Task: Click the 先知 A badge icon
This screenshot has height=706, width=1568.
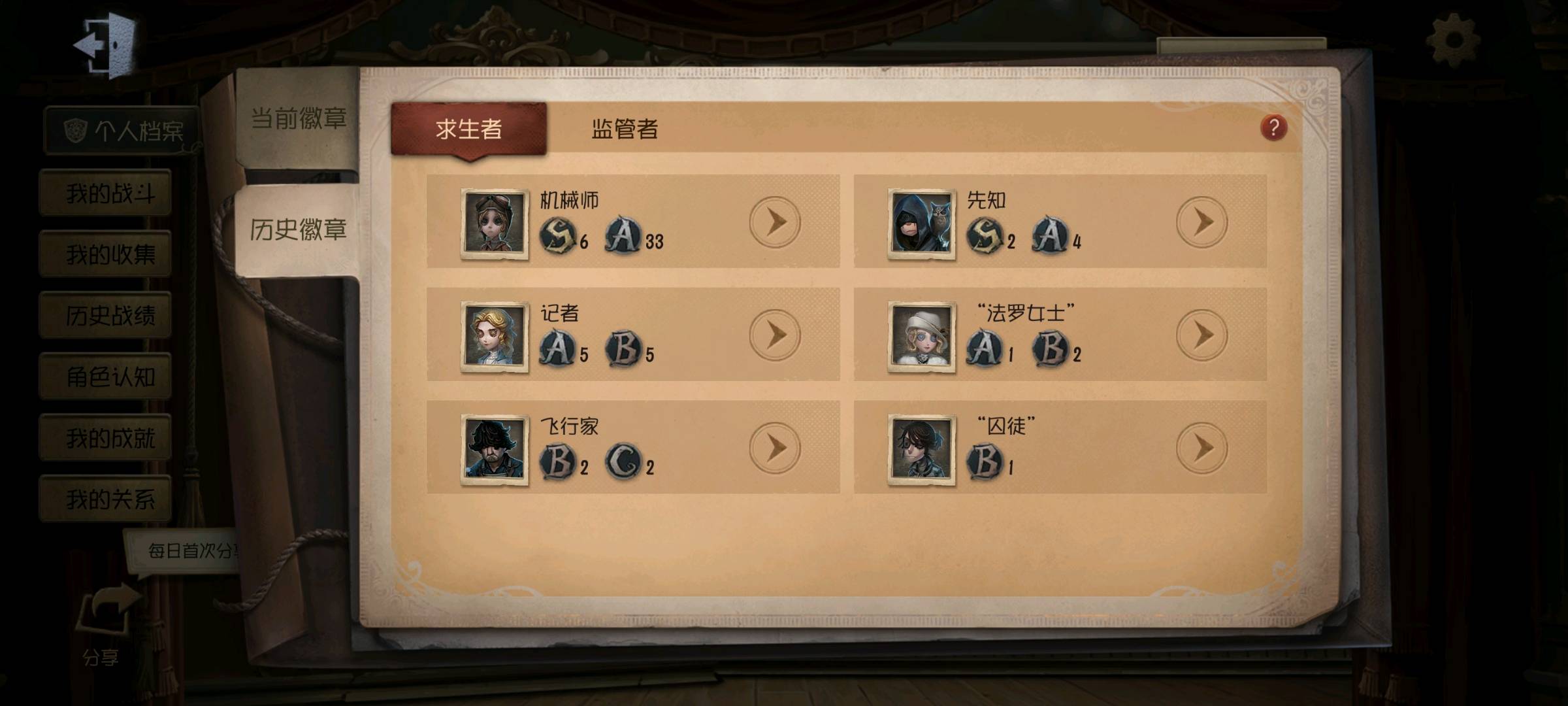Action: [1050, 235]
